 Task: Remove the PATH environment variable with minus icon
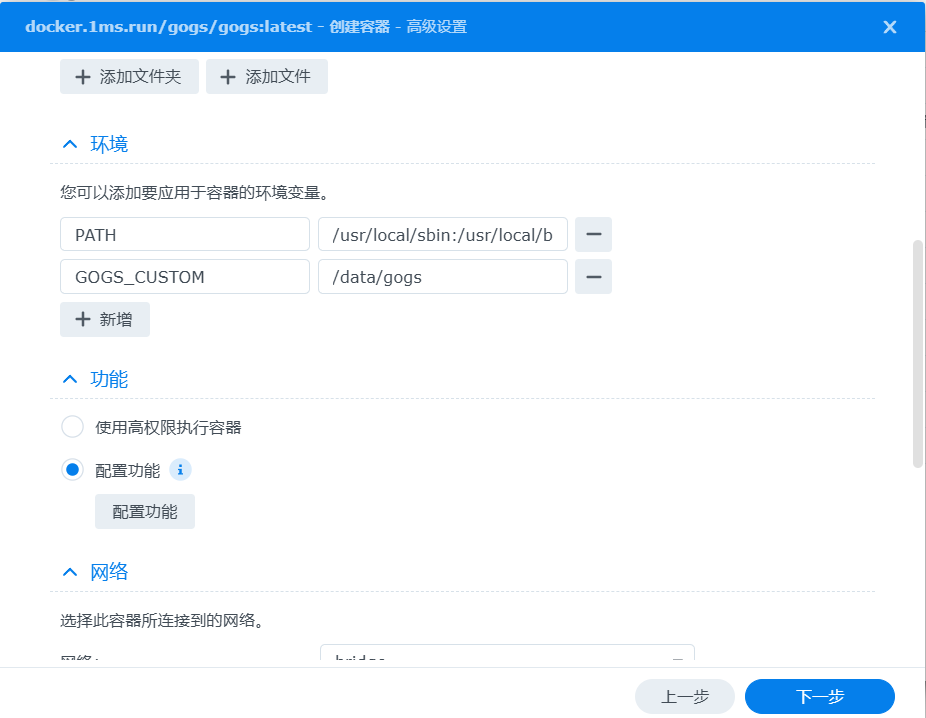593,233
